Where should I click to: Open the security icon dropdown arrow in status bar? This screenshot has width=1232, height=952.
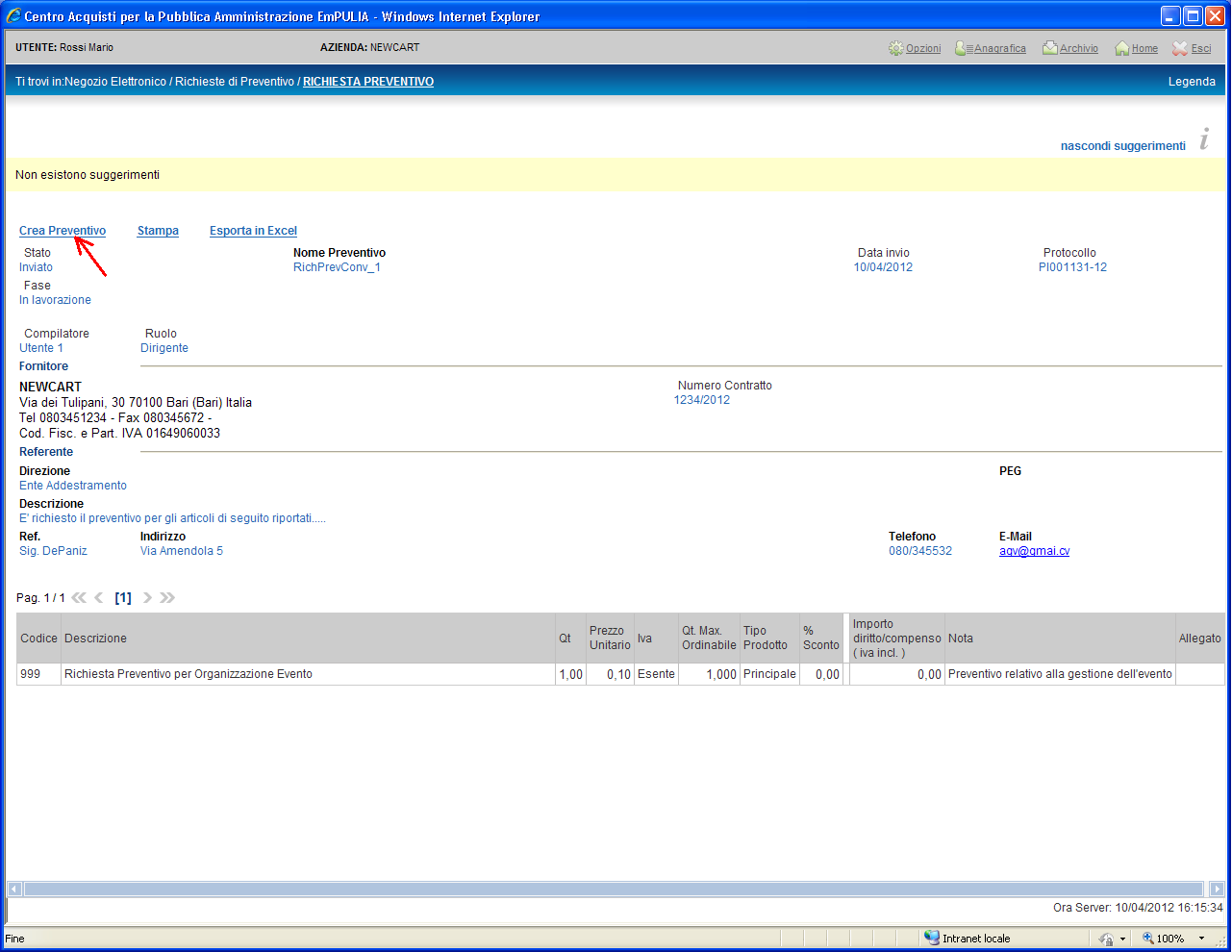pos(1122,939)
